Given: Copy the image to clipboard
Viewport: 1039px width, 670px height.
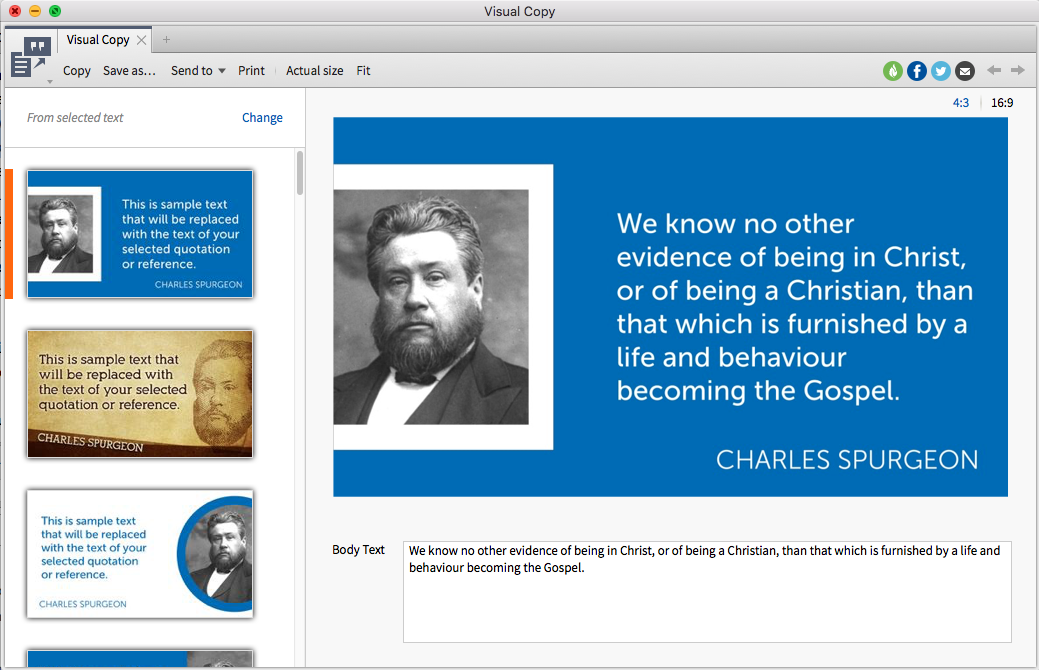Looking at the screenshot, I should tap(76, 71).
